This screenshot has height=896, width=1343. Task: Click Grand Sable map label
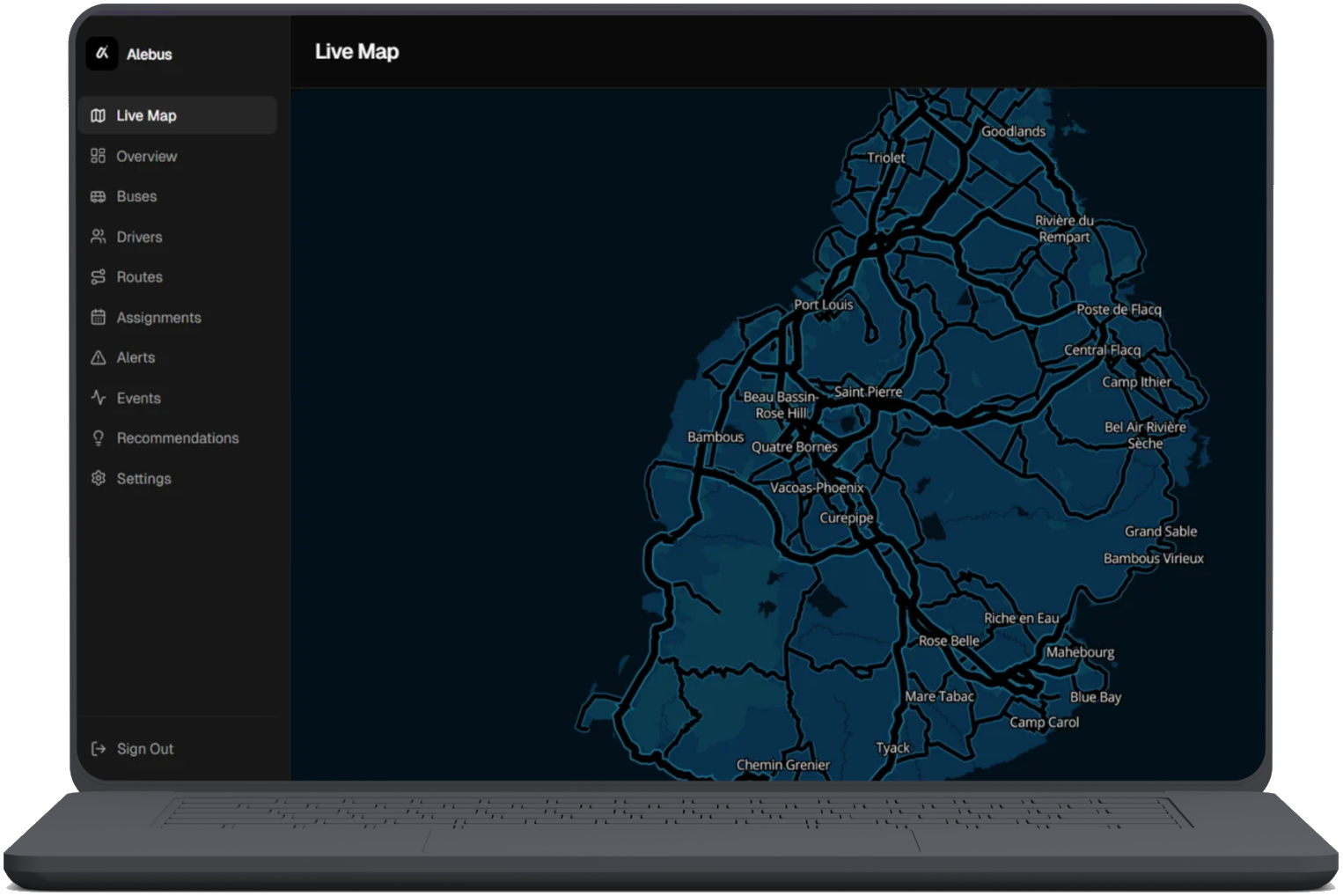click(1160, 532)
